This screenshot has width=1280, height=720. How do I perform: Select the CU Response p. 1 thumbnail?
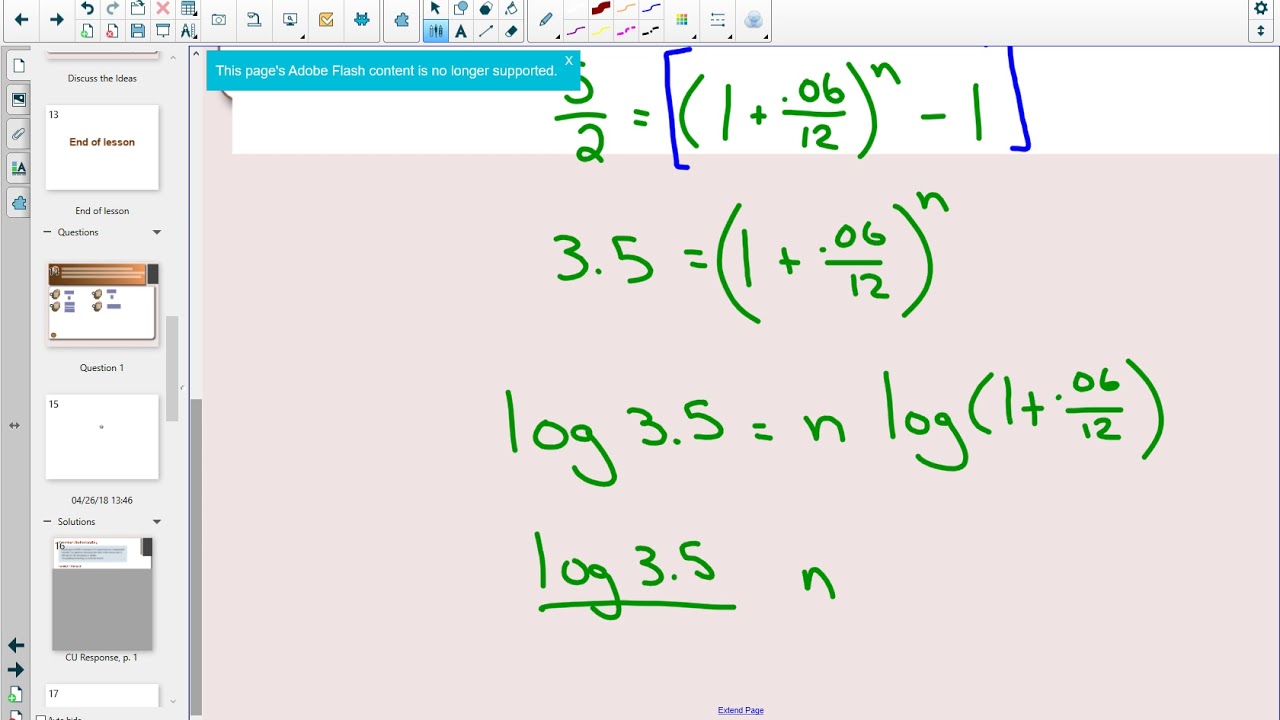[102, 594]
